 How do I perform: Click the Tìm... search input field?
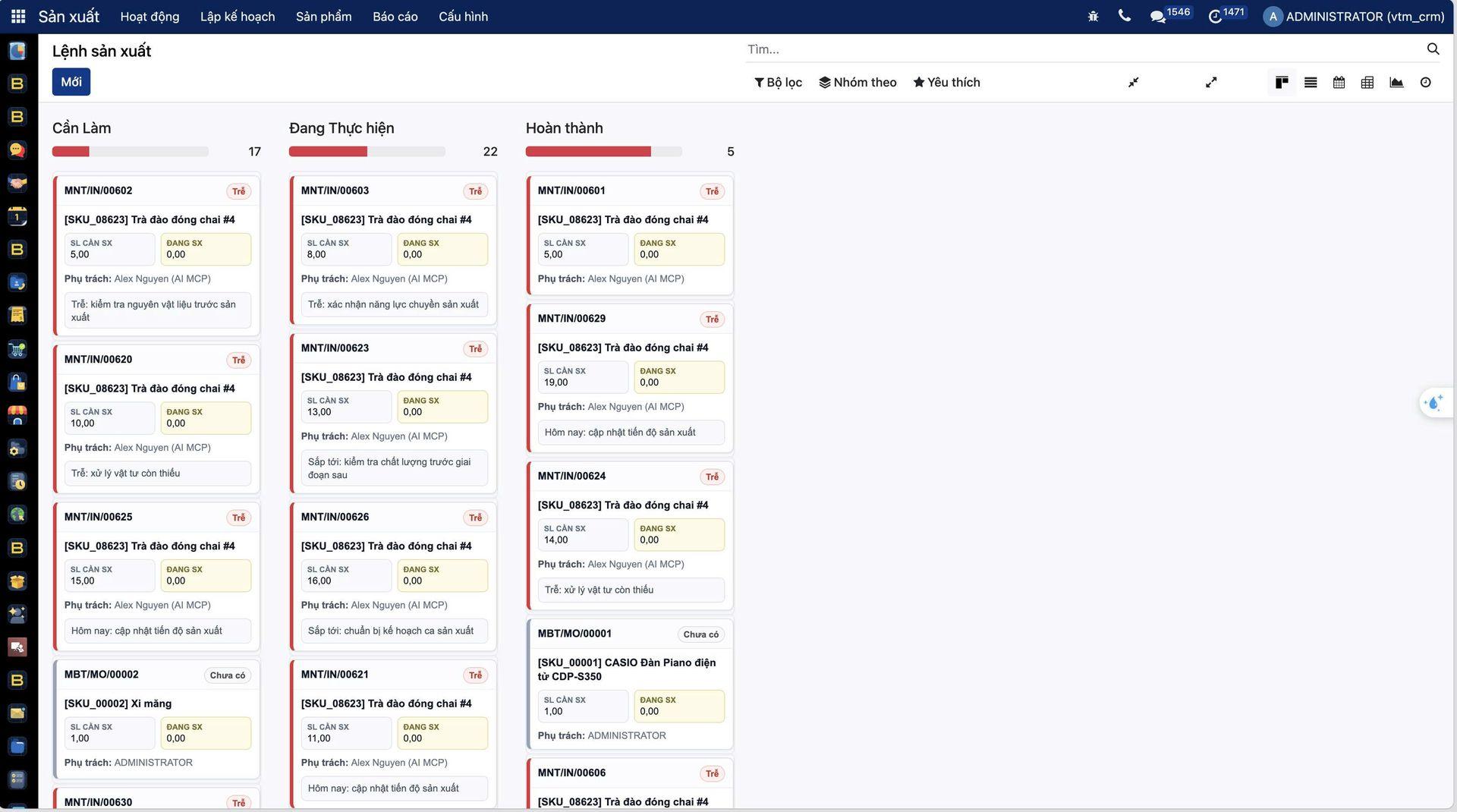pyautogui.click(x=1084, y=49)
